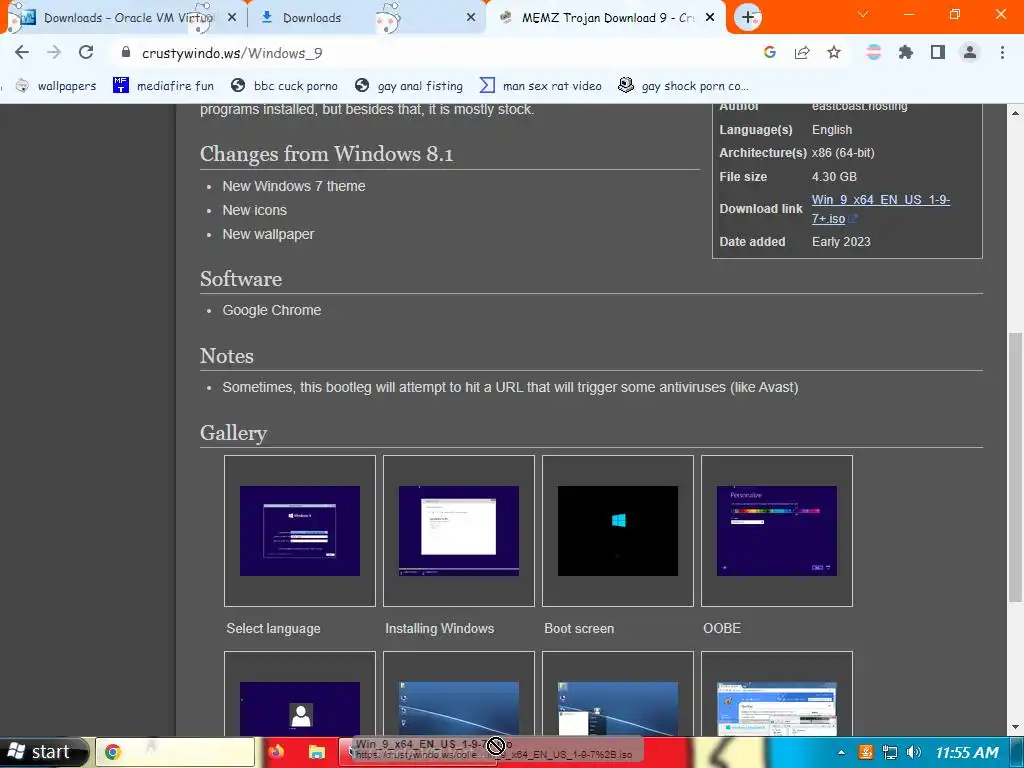
Task: Share this page using the share icon
Action: point(802,52)
